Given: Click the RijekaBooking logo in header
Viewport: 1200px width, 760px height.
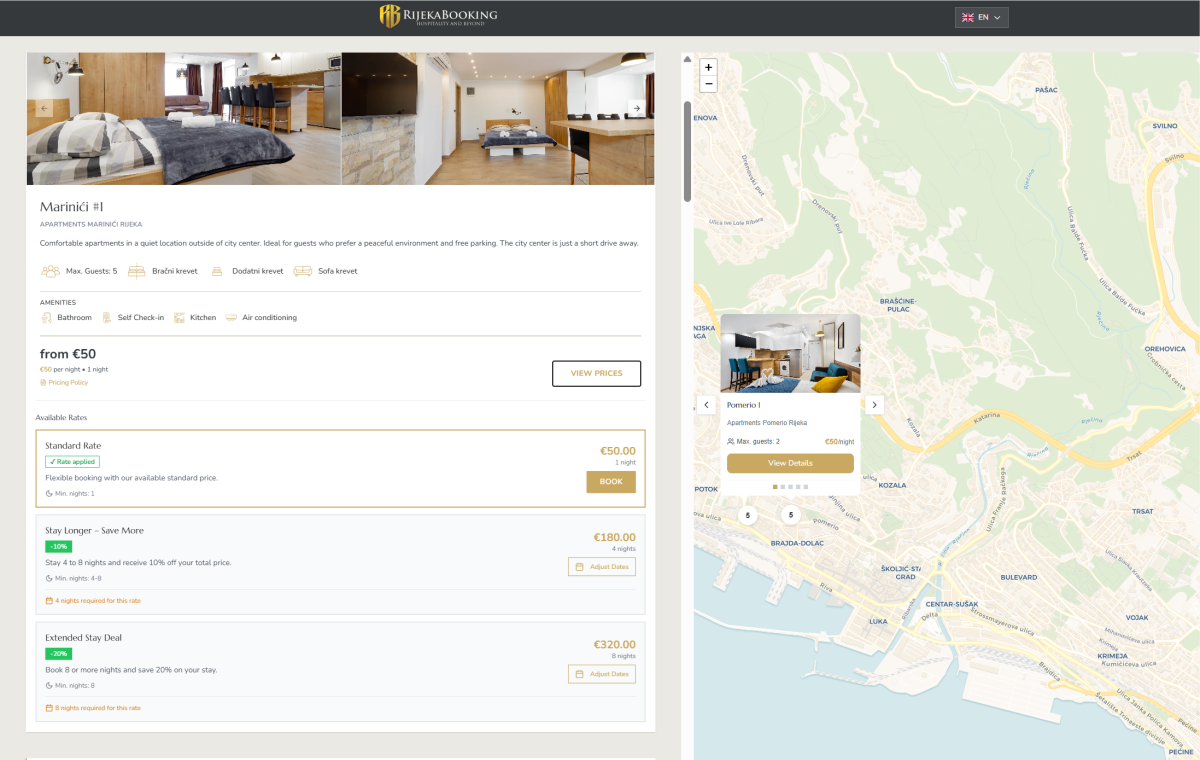Looking at the screenshot, I should click(x=438, y=16).
